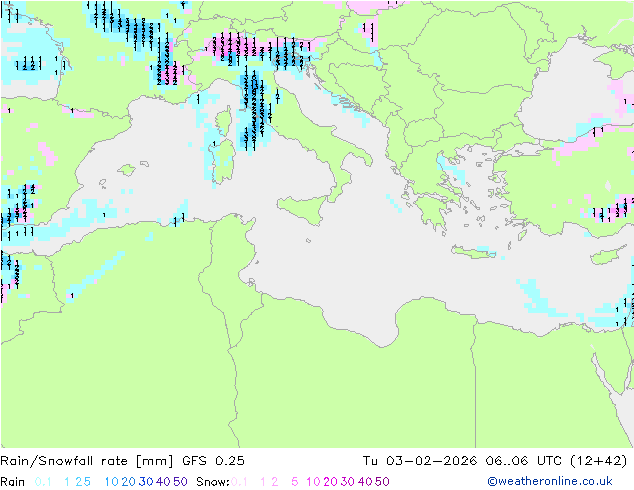
Task: Pick snow legend value 5
Action: click(x=295, y=482)
